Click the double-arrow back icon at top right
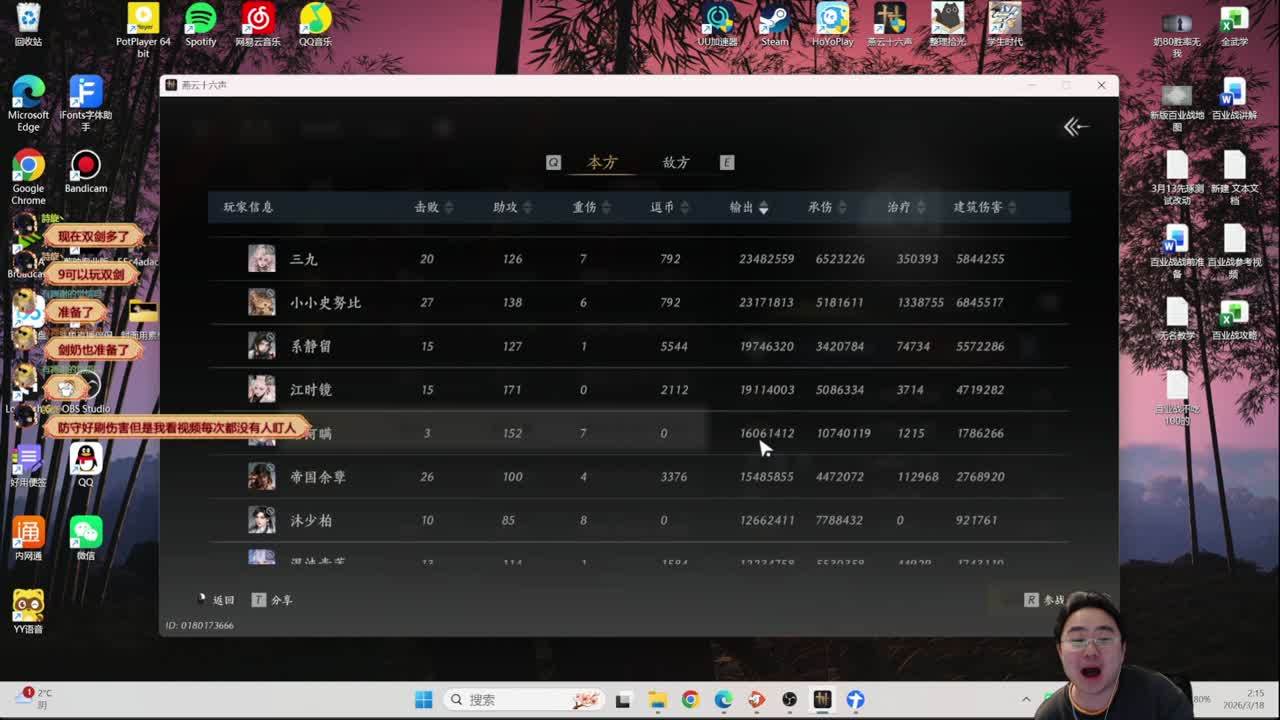 [1076, 126]
